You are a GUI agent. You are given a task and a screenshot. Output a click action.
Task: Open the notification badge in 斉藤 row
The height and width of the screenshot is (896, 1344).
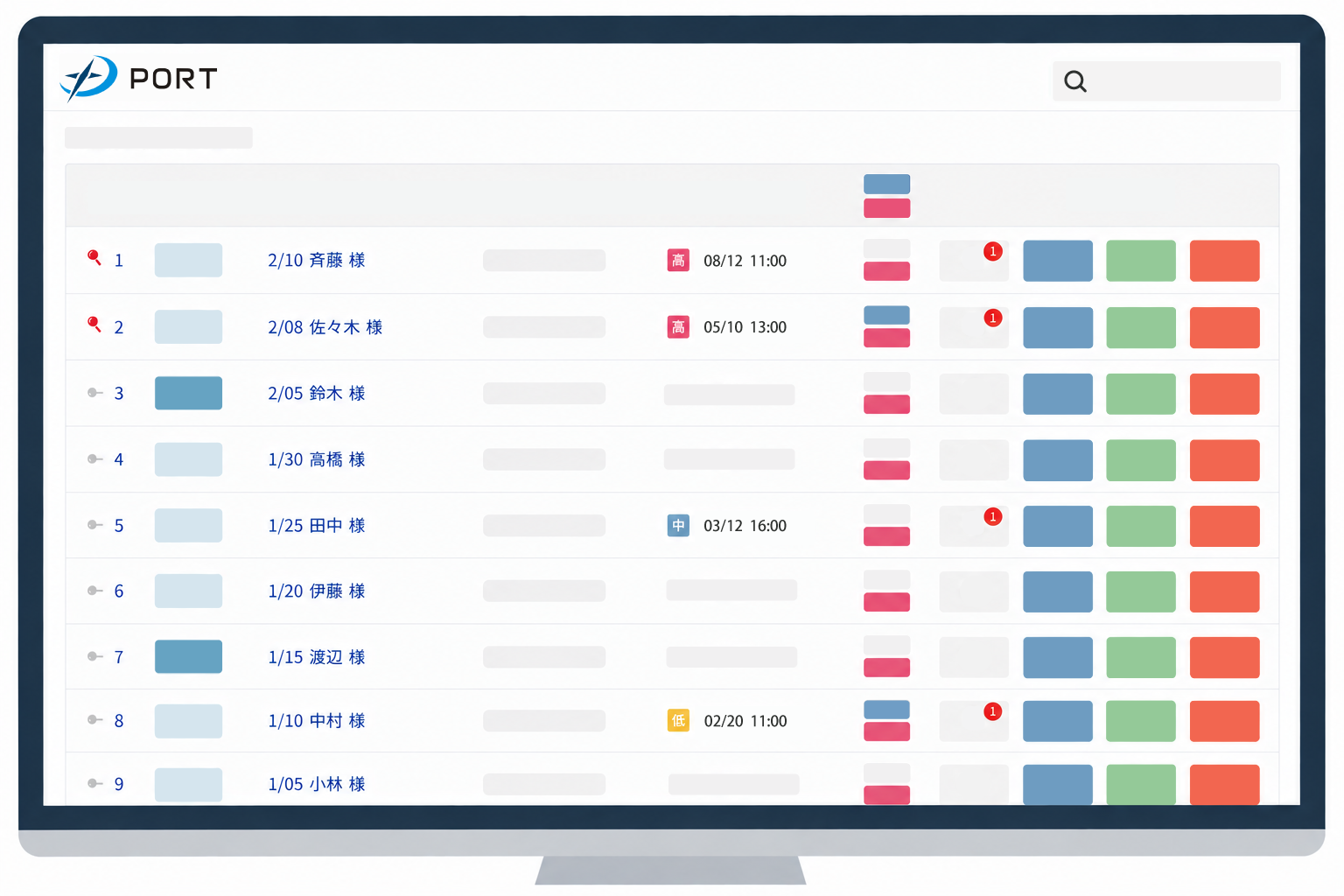pos(992,252)
